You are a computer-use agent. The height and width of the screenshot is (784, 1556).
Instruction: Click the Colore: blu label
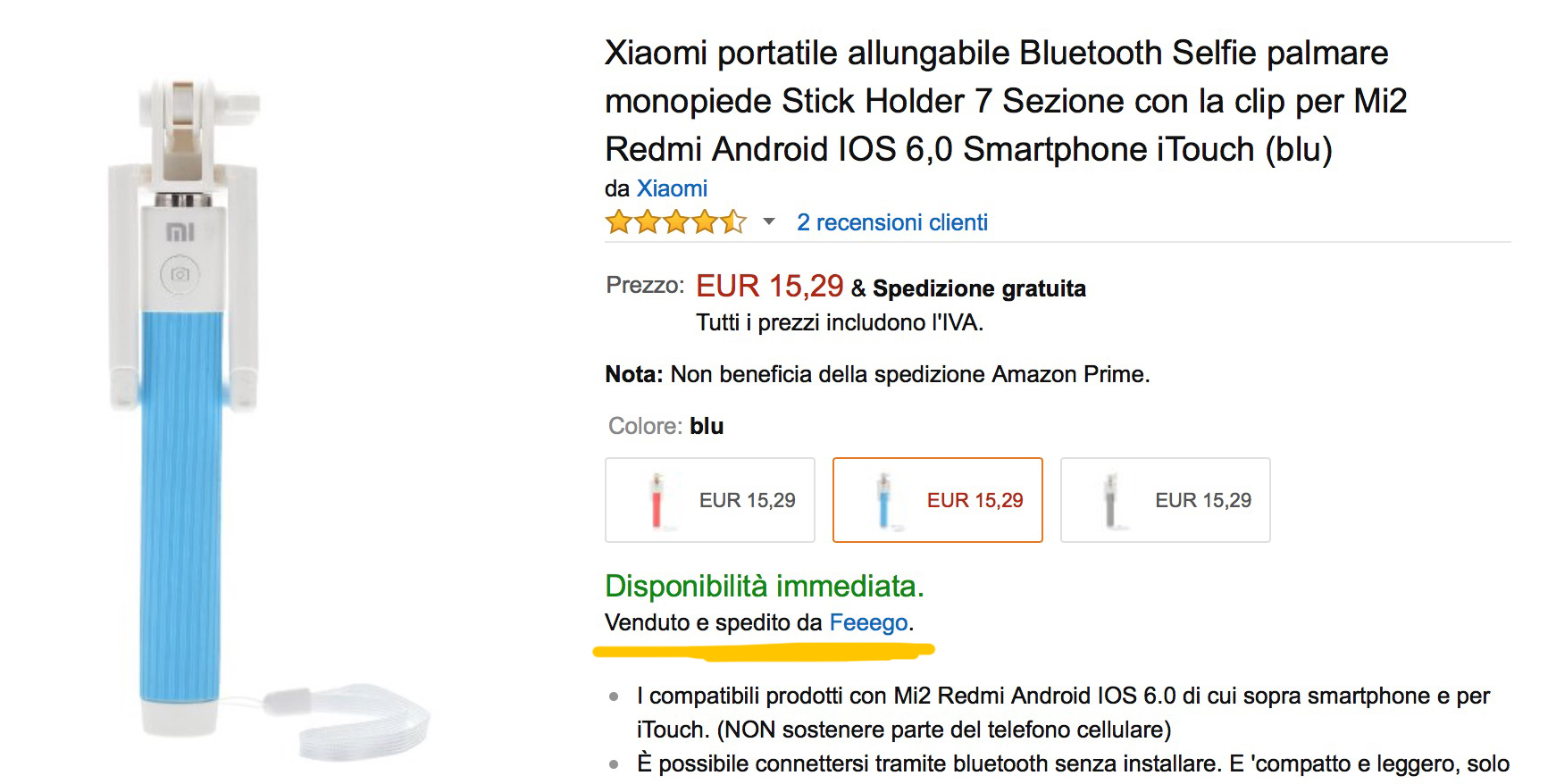(665, 426)
